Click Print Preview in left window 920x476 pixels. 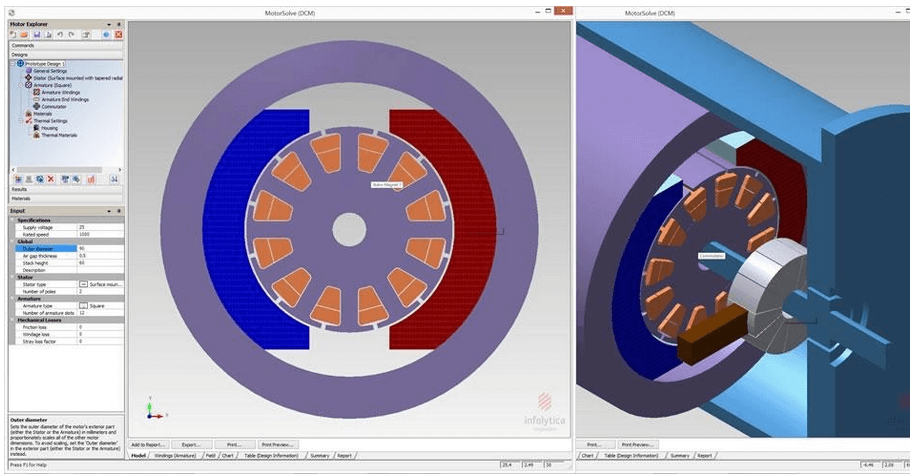pyautogui.click(x=278, y=445)
